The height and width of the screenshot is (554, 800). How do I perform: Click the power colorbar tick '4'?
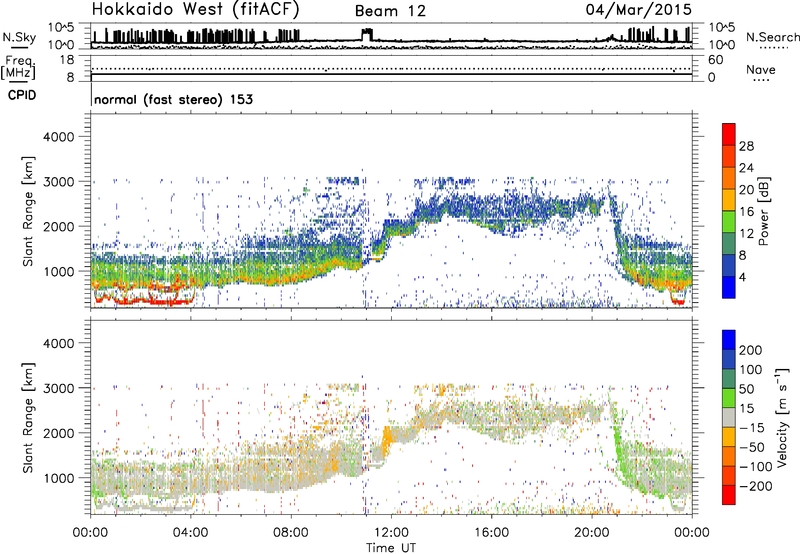click(742, 277)
